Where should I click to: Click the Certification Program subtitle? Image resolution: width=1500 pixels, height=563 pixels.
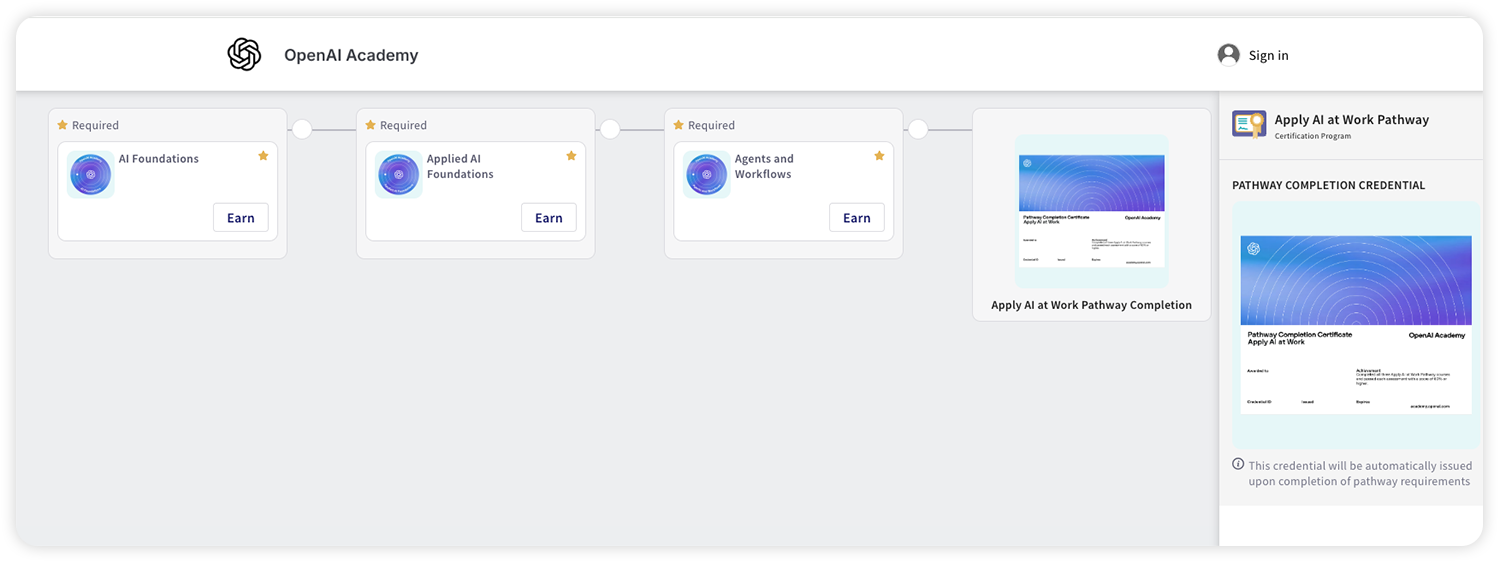(1313, 136)
